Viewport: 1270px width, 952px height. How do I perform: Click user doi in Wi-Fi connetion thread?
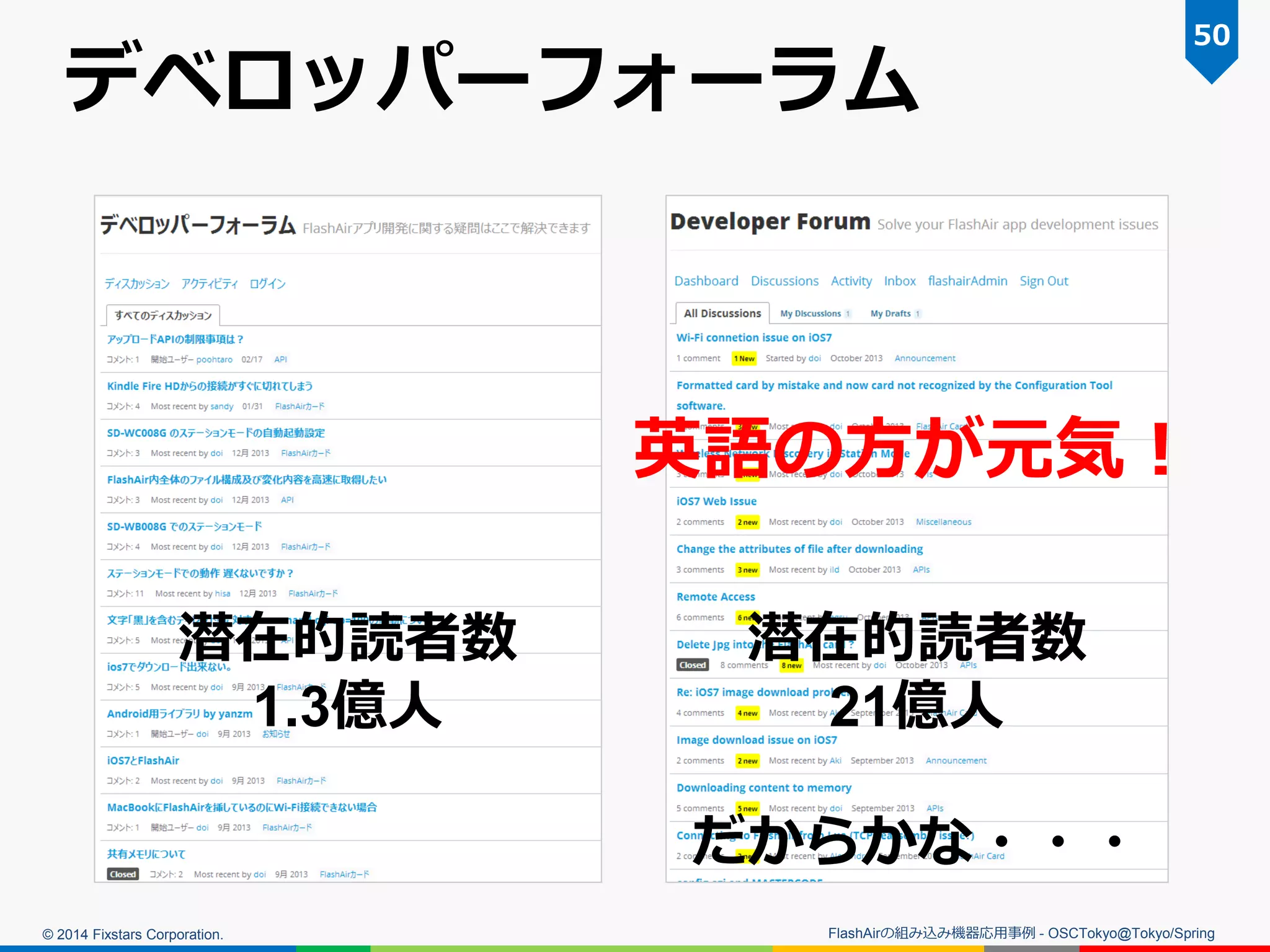pos(815,358)
